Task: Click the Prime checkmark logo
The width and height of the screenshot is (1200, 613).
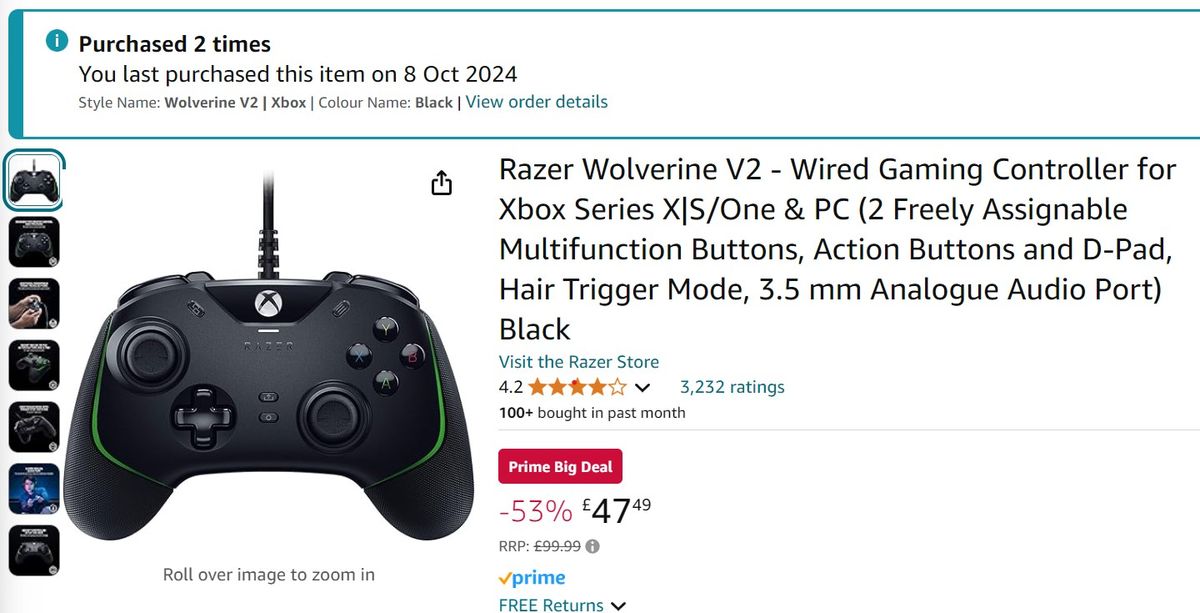Action: pos(504,577)
